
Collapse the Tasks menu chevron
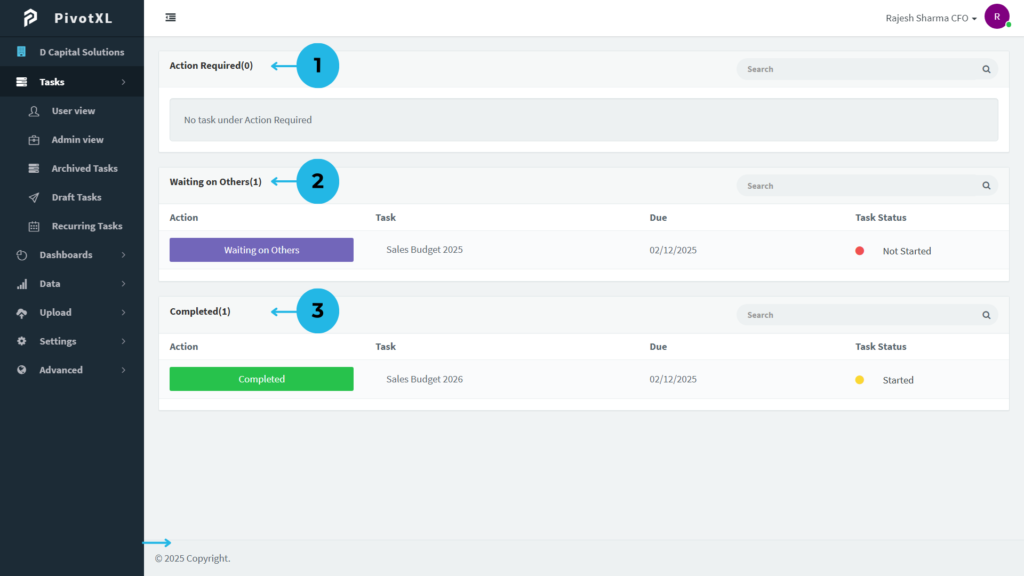pyautogui.click(x=123, y=82)
